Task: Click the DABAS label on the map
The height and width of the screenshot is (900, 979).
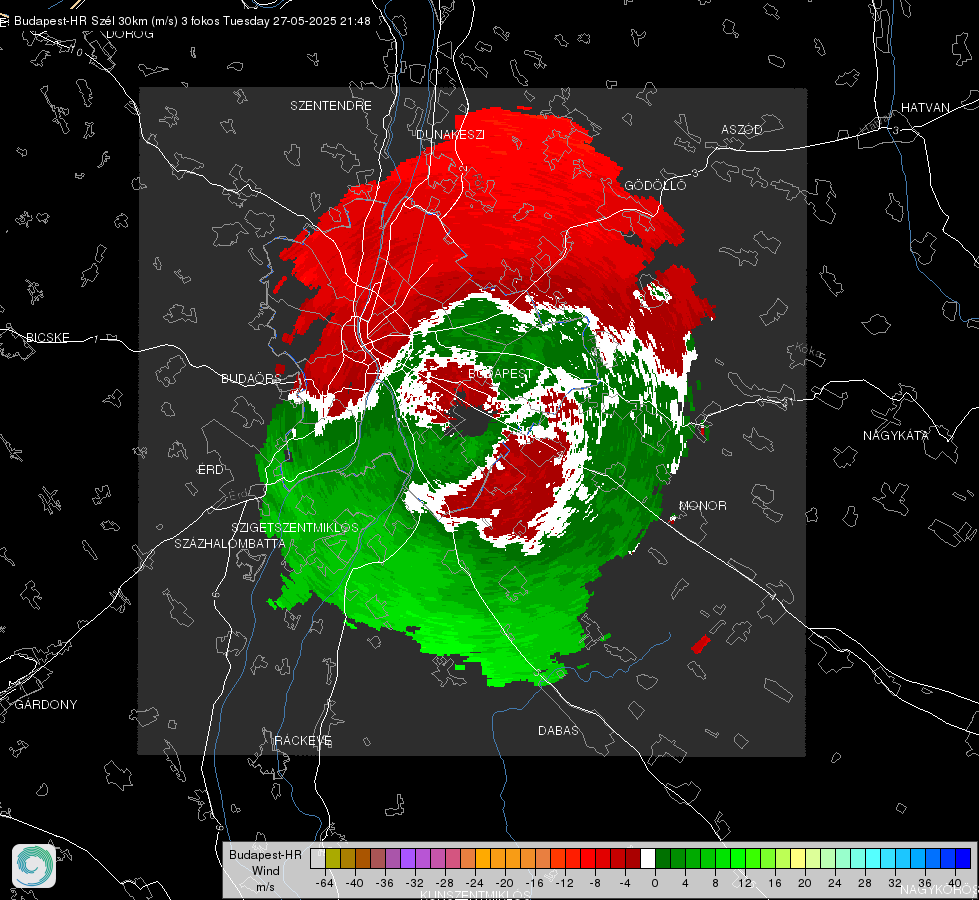Action: [558, 730]
